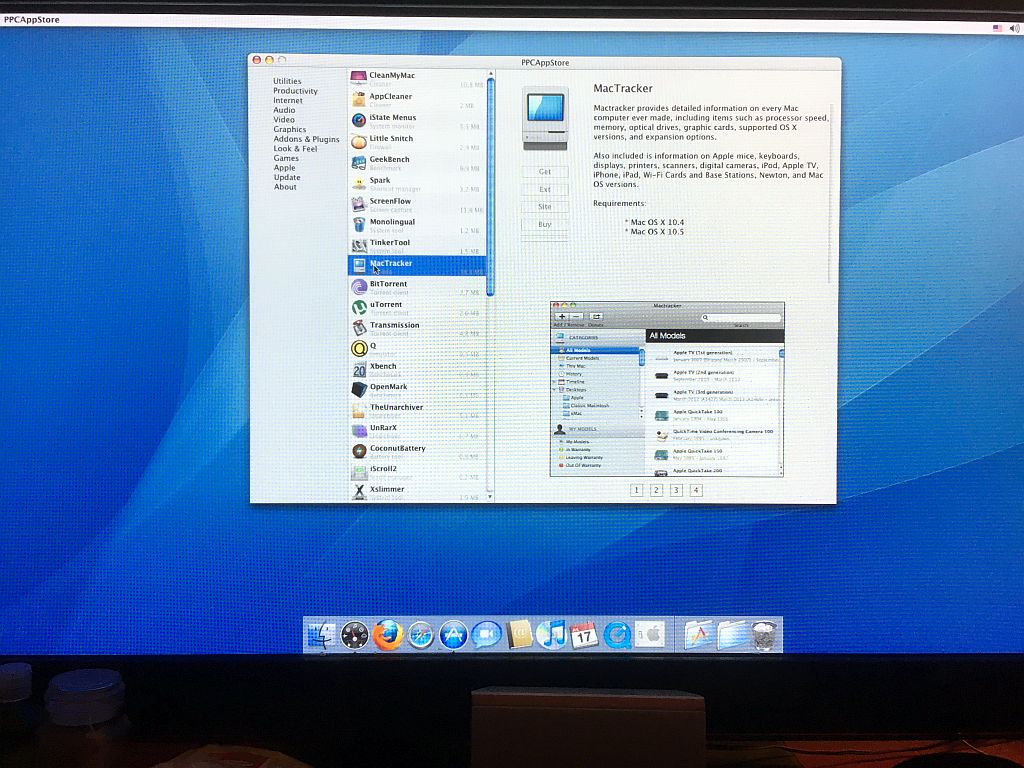Launch QuickTime Player from the Dock

click(616, 635)
